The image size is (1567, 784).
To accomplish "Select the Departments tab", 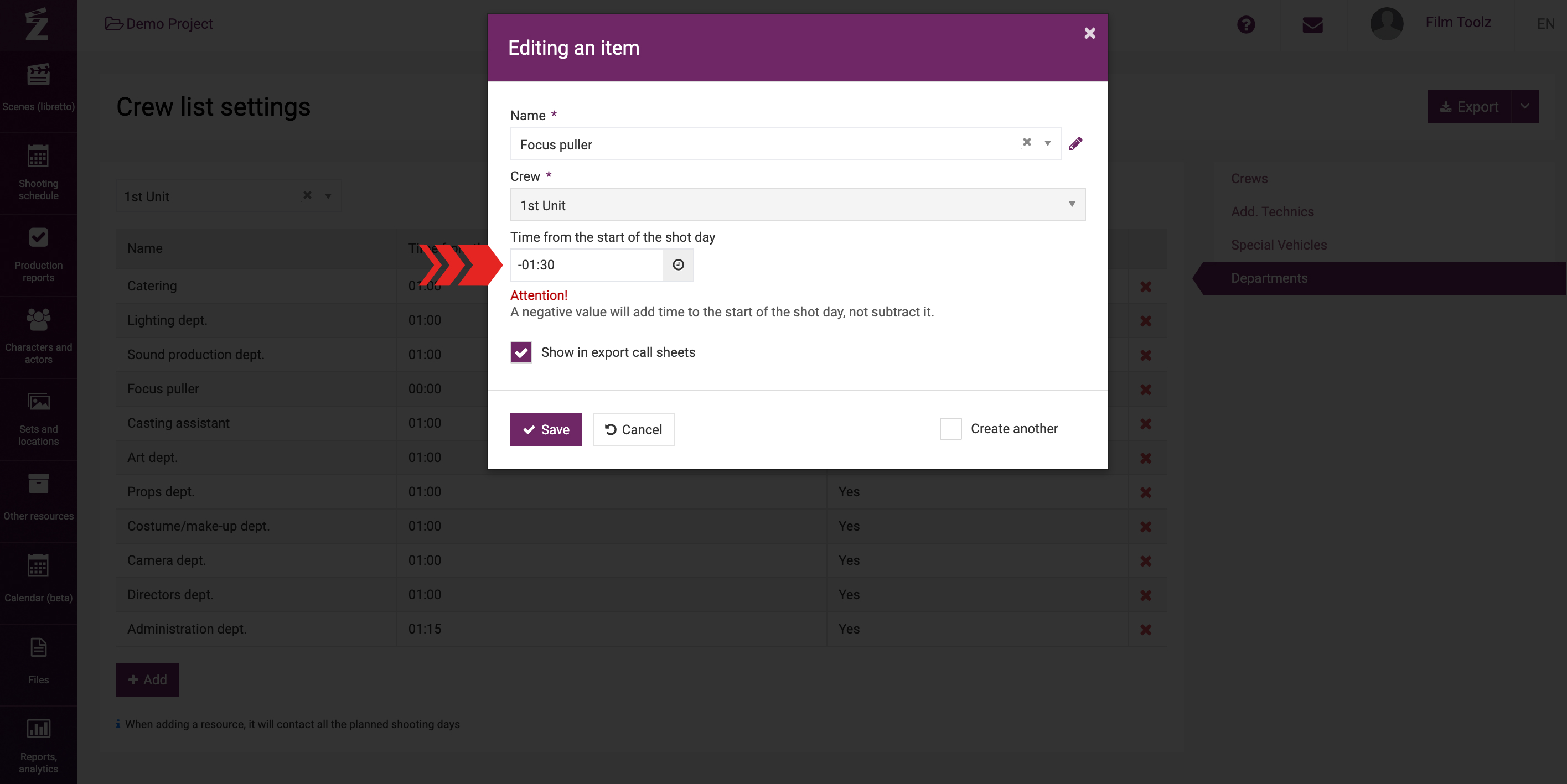I will [x=1381, y=278].
